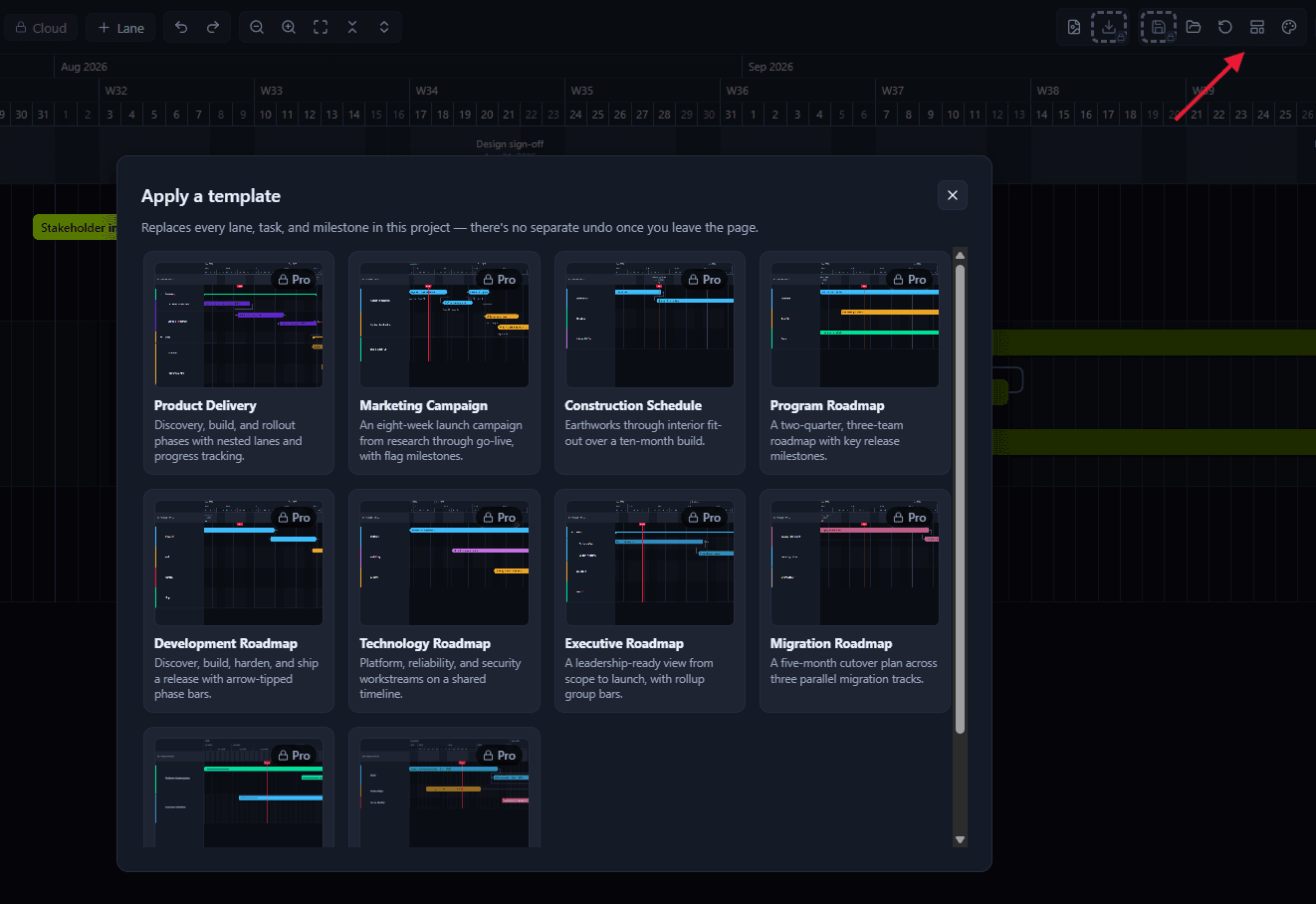Open project folder icon
This screenshot has width=1316, height=904.
[1194, 28]
